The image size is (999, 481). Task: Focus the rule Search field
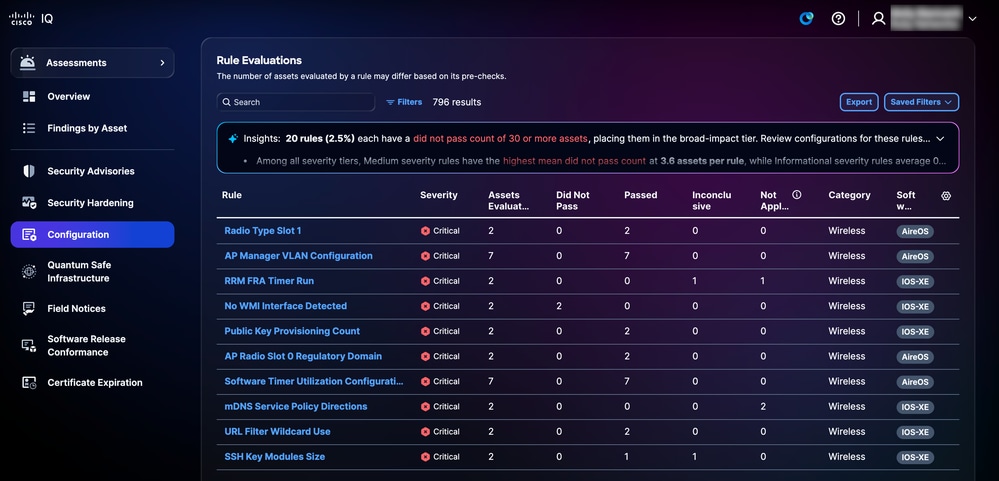pos(296,102)
